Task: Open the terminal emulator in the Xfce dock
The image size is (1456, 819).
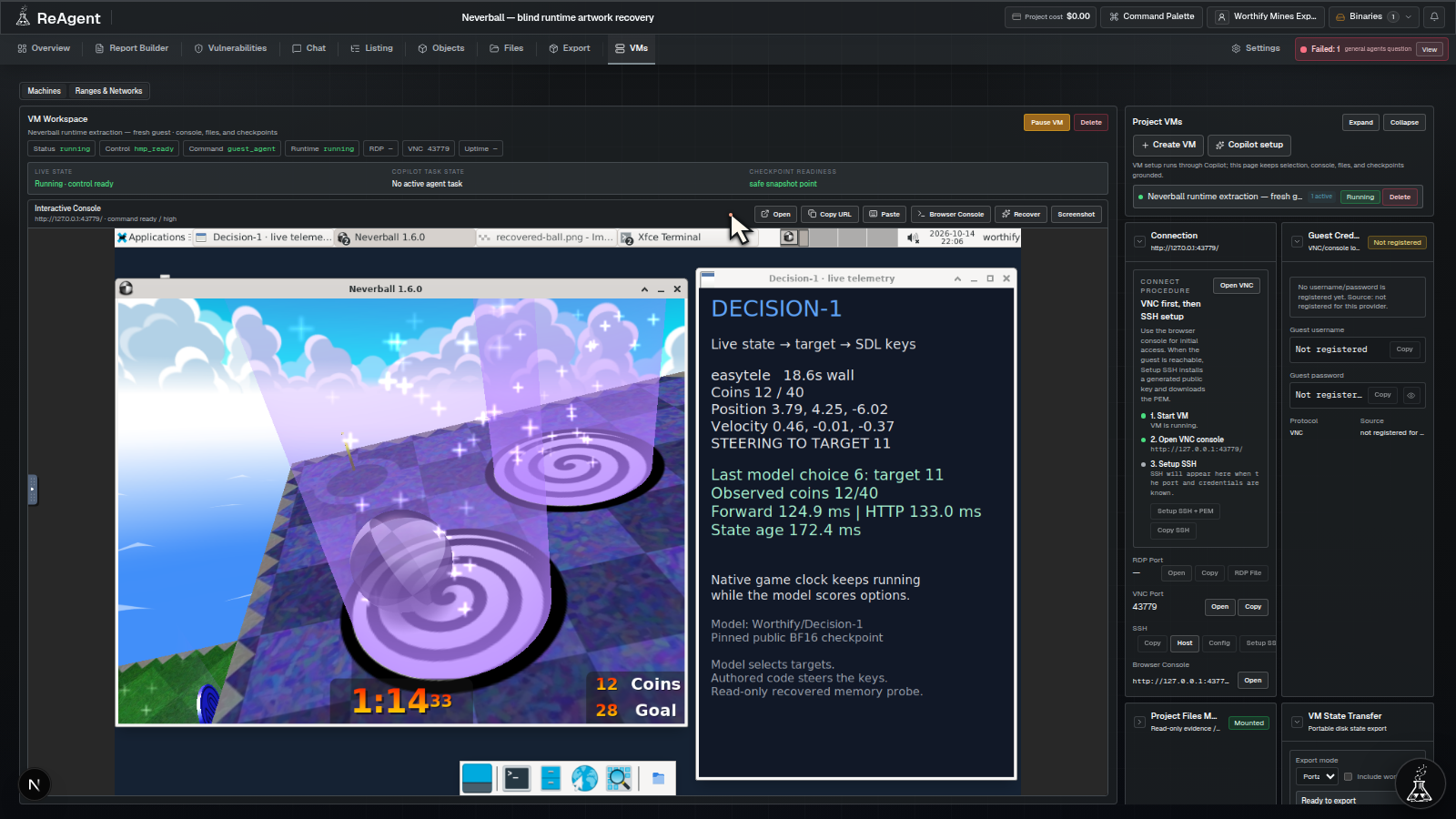Action: 516,778
